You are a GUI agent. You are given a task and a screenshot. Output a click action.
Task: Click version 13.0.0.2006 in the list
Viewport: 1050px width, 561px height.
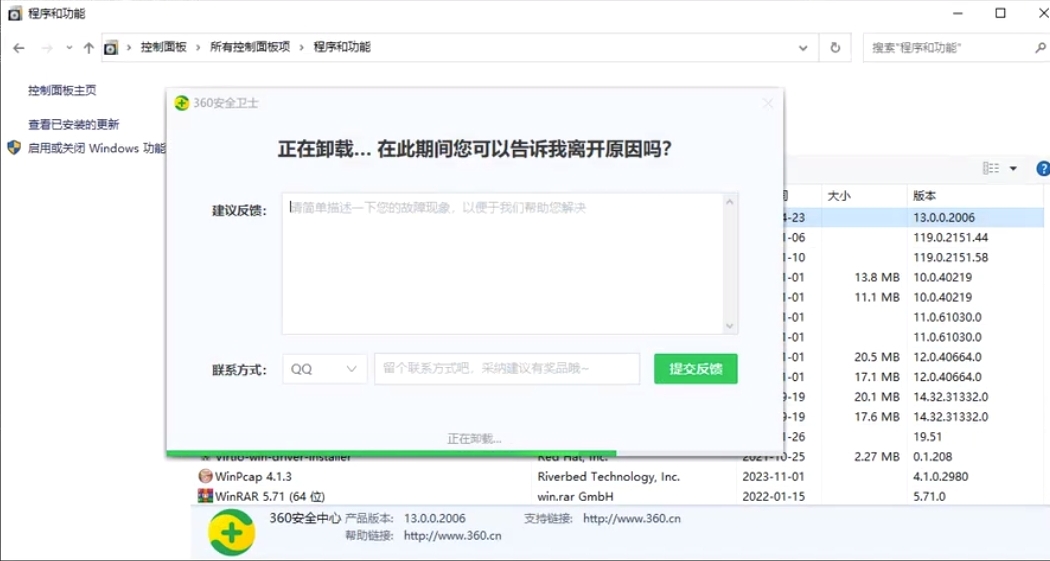pos(944,218)
